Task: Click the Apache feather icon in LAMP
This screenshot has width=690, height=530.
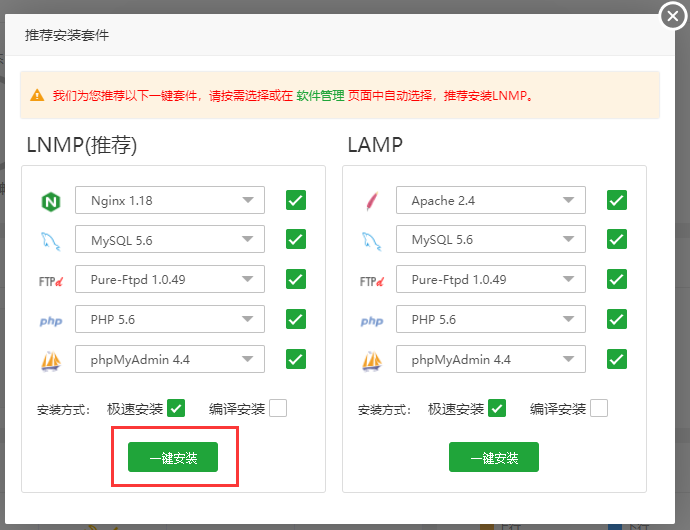Action: click(x=372, y=201)
